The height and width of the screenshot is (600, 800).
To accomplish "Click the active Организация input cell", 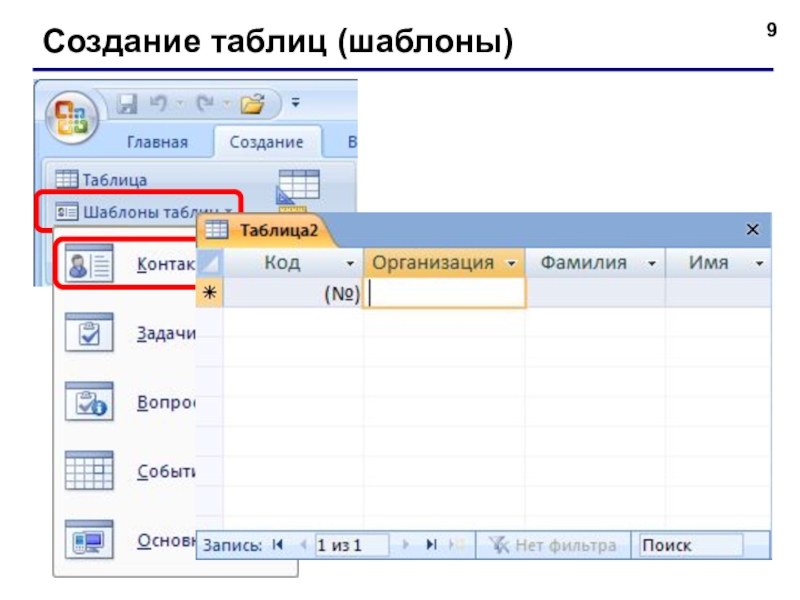I will point(444,293).
